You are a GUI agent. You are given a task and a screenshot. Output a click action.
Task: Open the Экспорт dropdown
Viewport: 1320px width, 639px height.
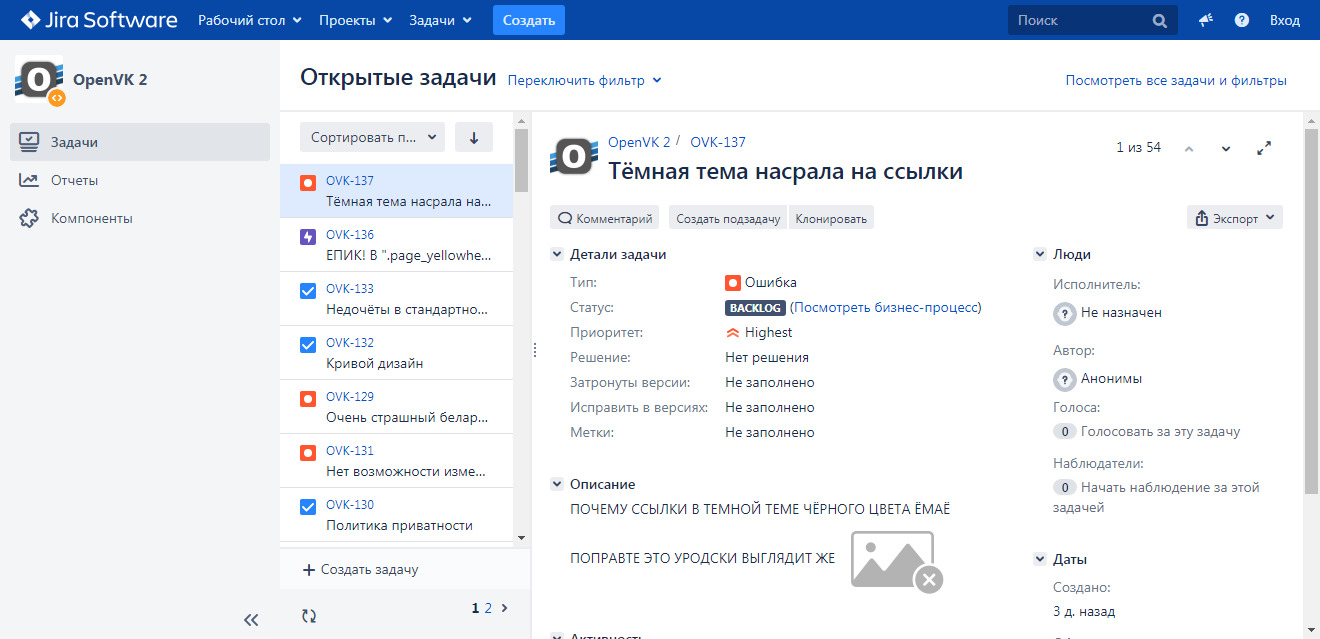[x=1235, y=217]
